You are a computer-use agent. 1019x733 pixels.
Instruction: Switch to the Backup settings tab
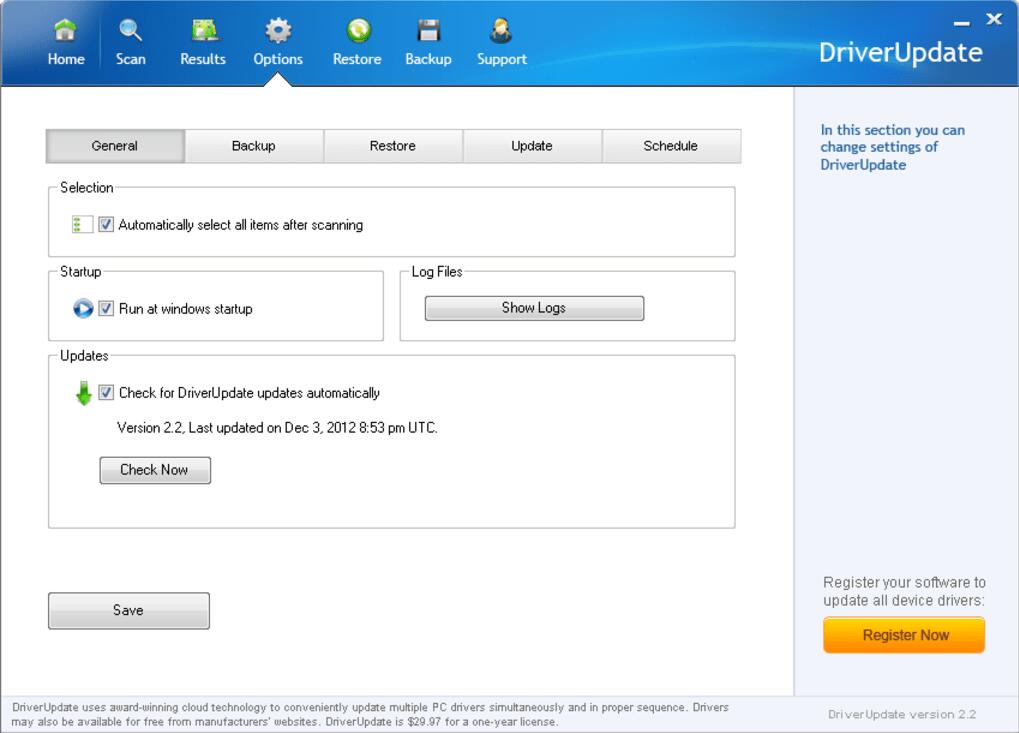pyautogui.click(x=253, y=146)
